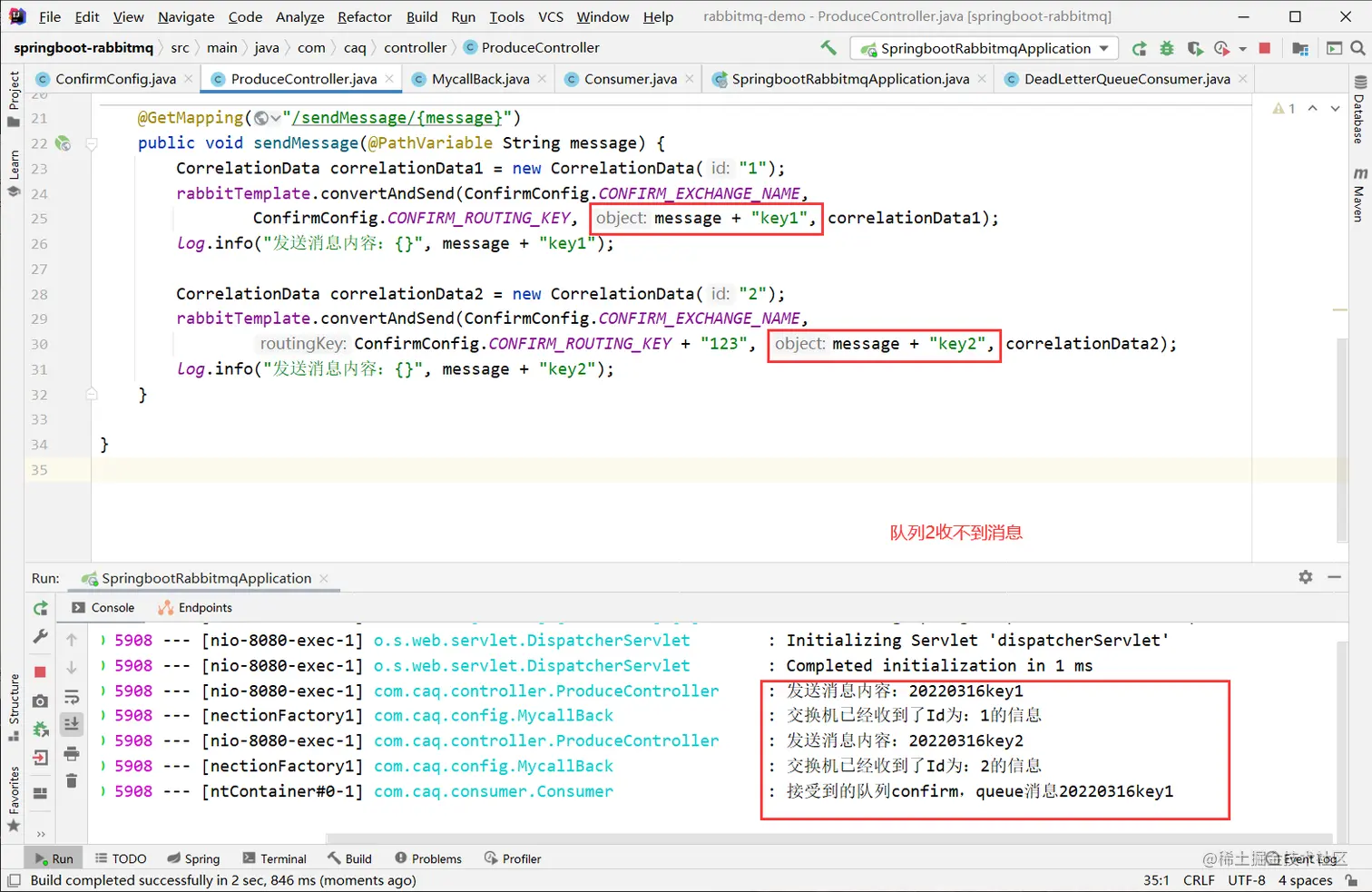Open the Structure tool window
The width and height of the screenshot is (1372, 892).
(14, 707)
